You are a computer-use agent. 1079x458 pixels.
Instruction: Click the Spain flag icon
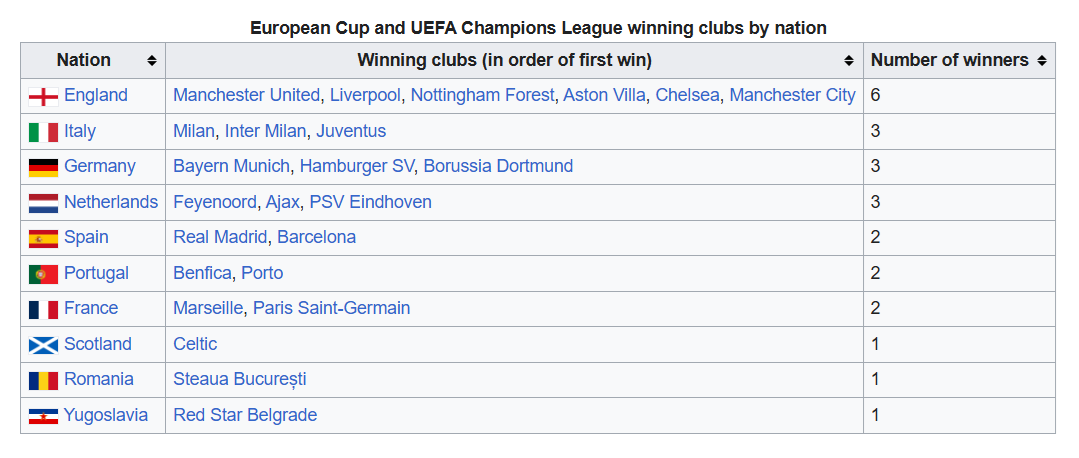pos(43,238)
